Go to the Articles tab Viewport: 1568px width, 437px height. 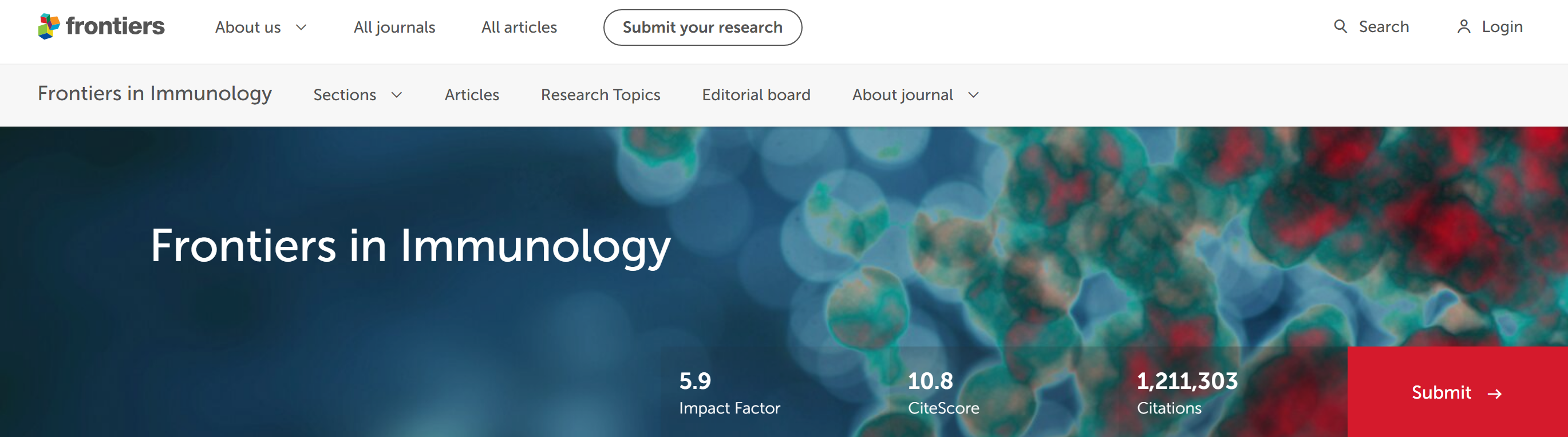coord(472,95)
